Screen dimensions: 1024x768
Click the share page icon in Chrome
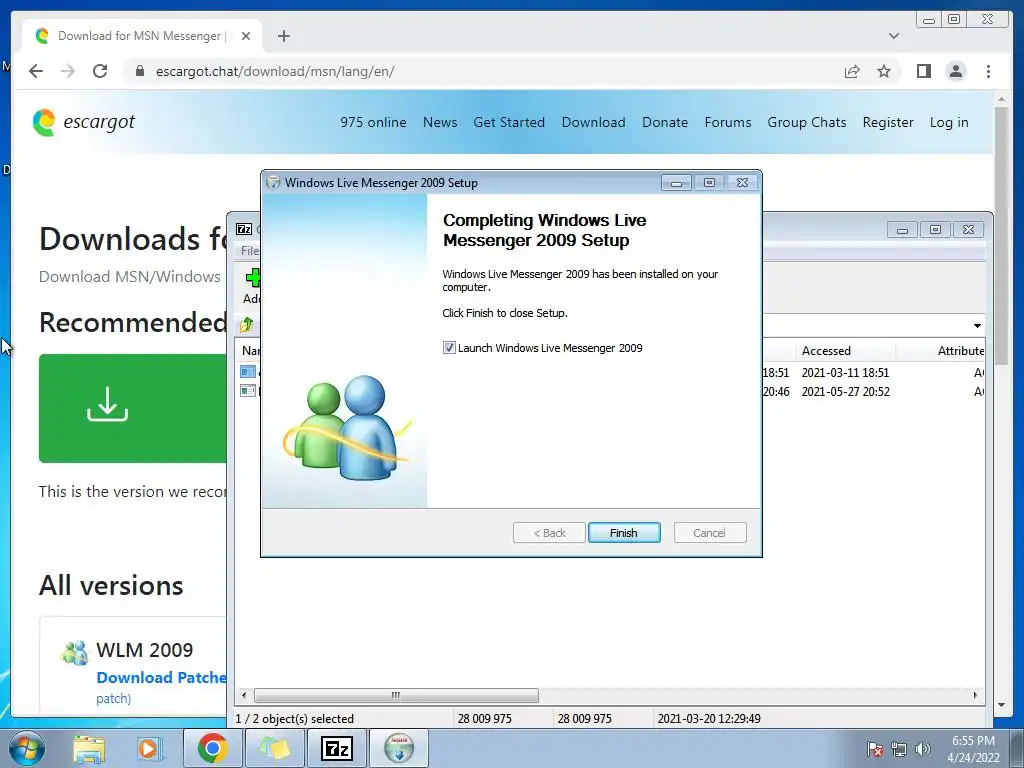coord(852,71)
